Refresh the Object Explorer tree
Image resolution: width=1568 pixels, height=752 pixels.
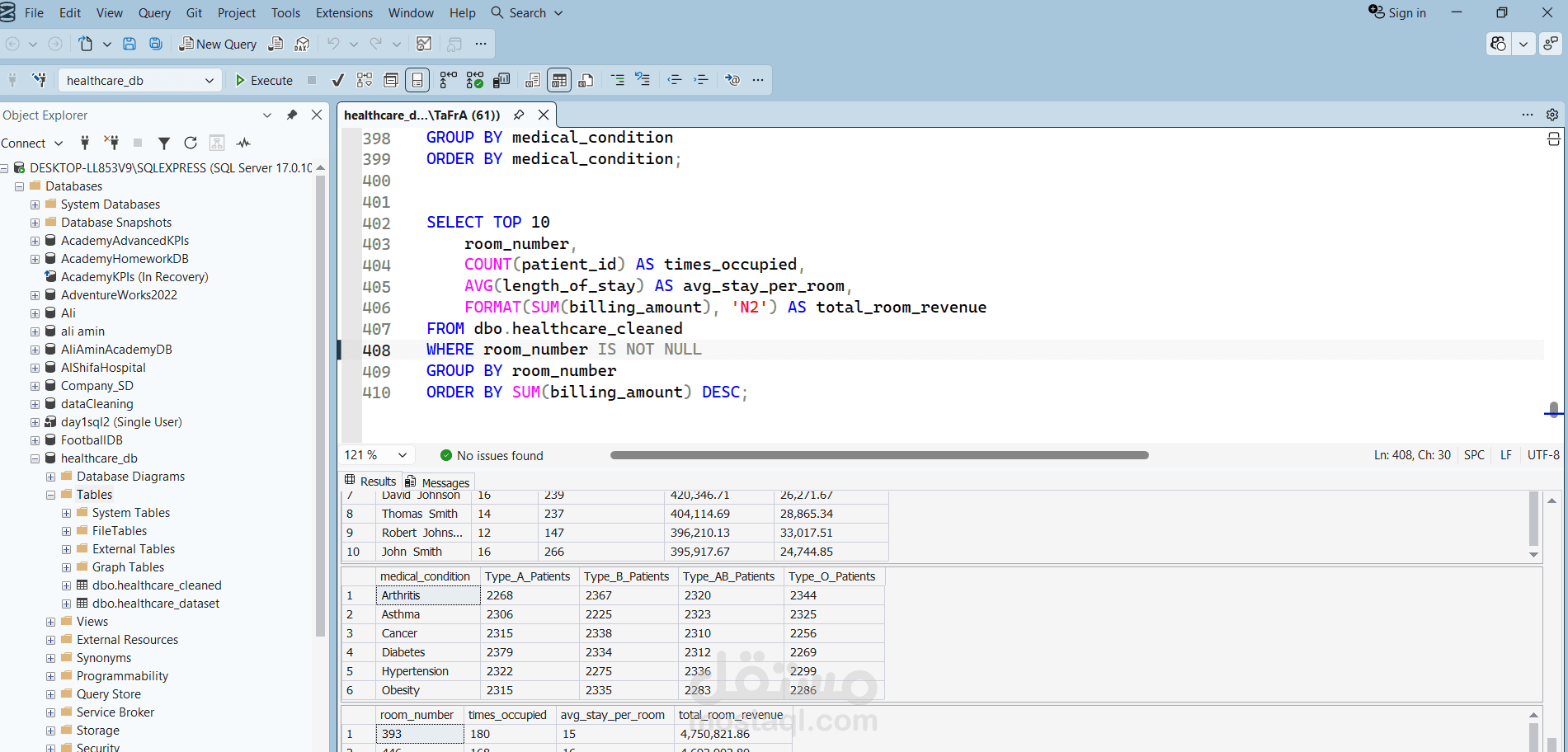point(191,143)
